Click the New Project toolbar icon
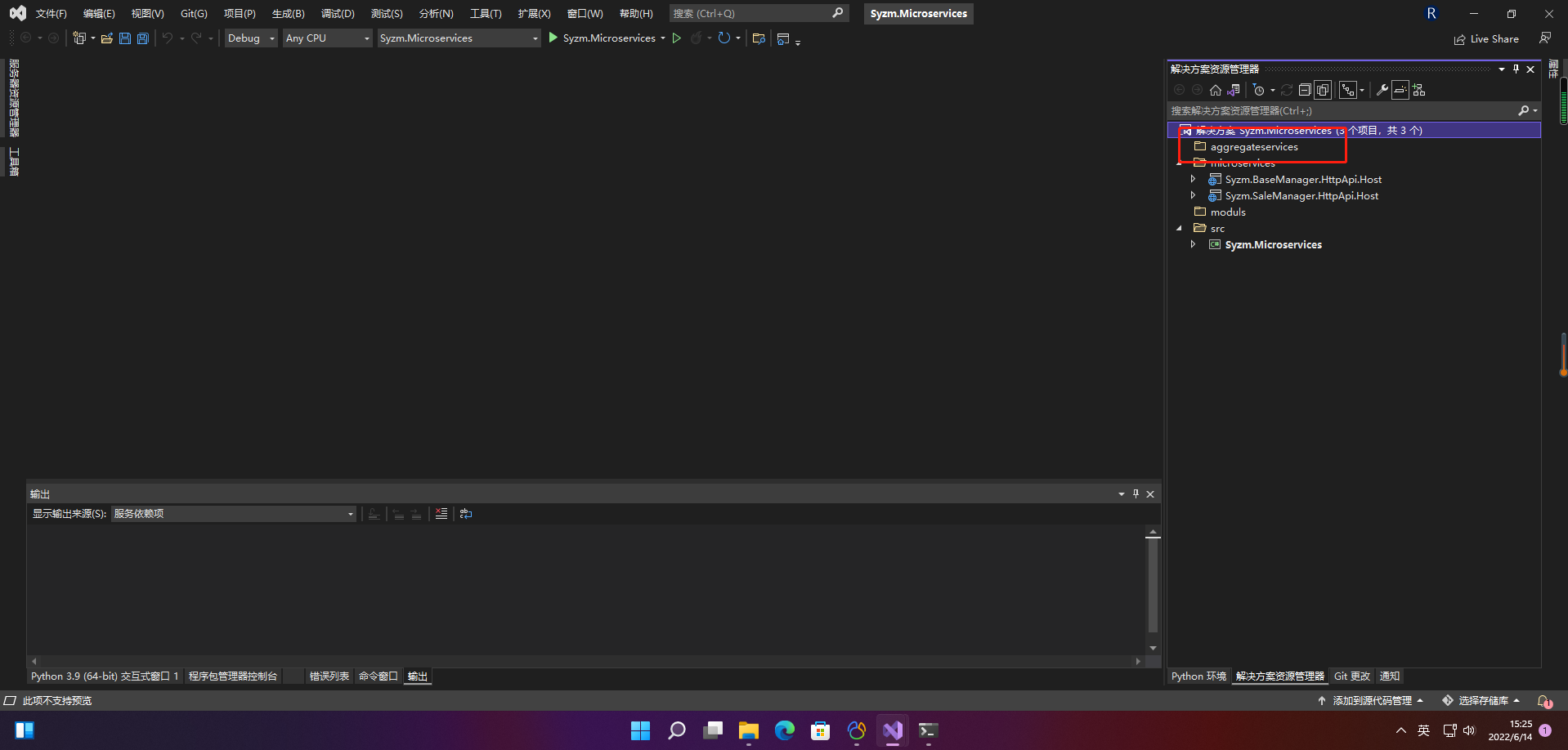 (x=79, y=38)
